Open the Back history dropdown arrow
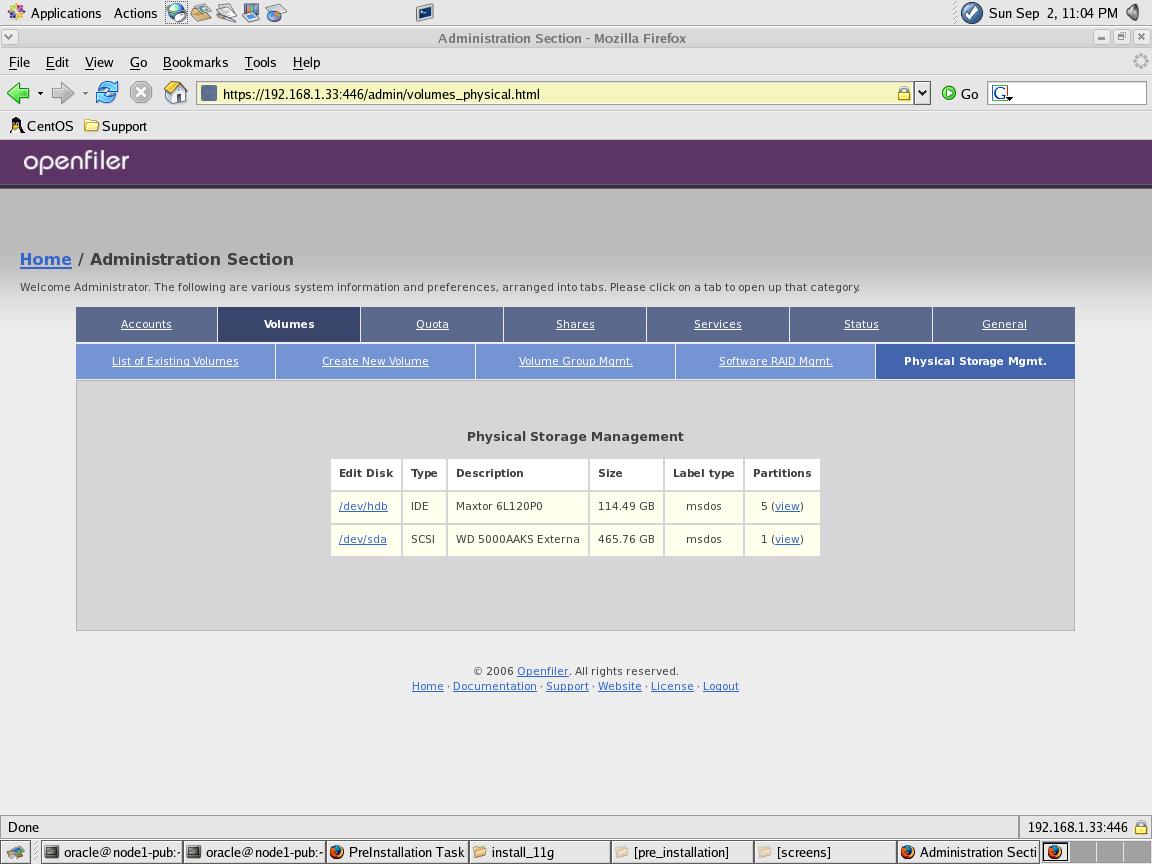1152x864 pixels. (40, 93)
